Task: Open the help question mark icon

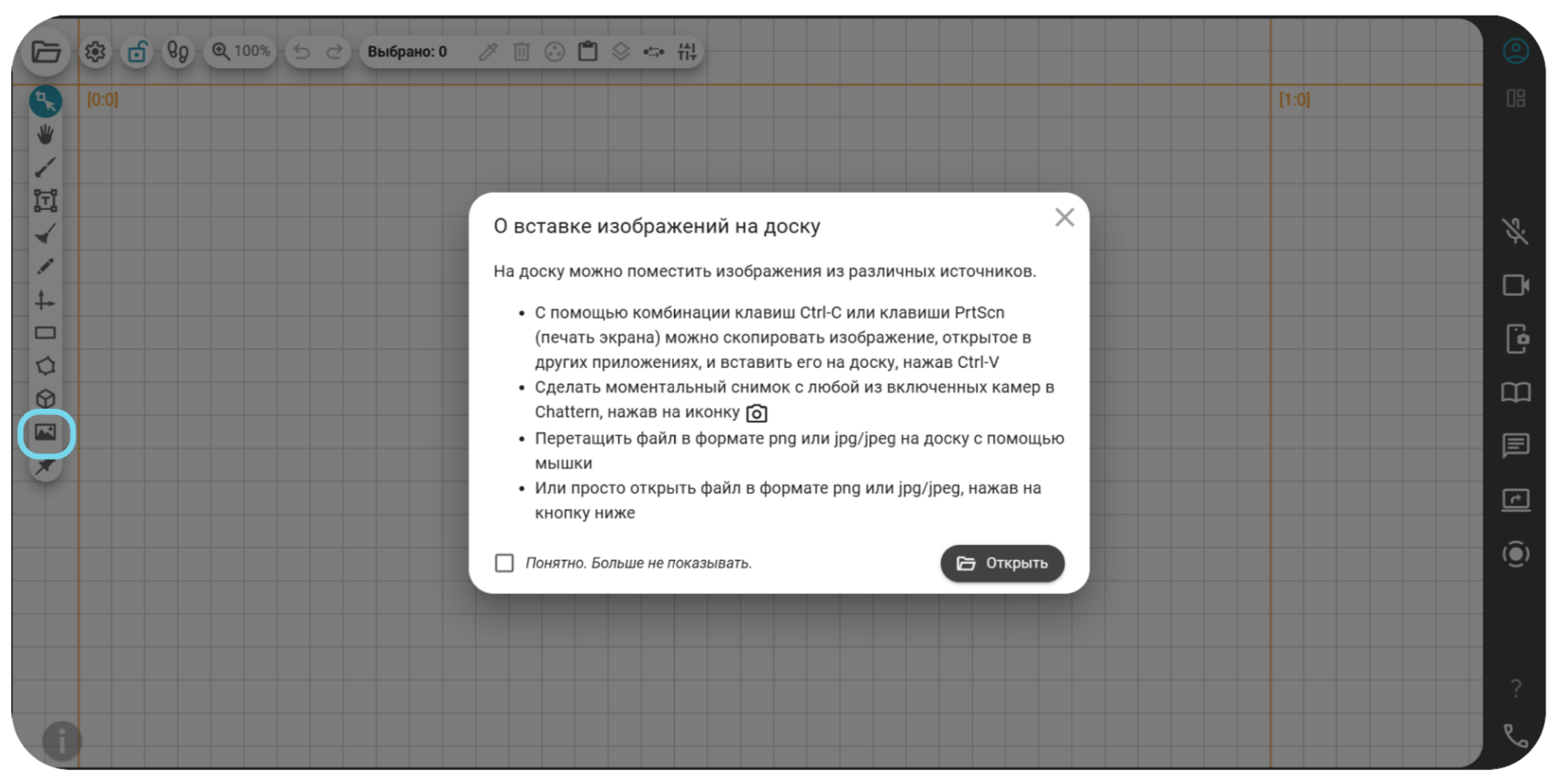Action: (1516, 688)
